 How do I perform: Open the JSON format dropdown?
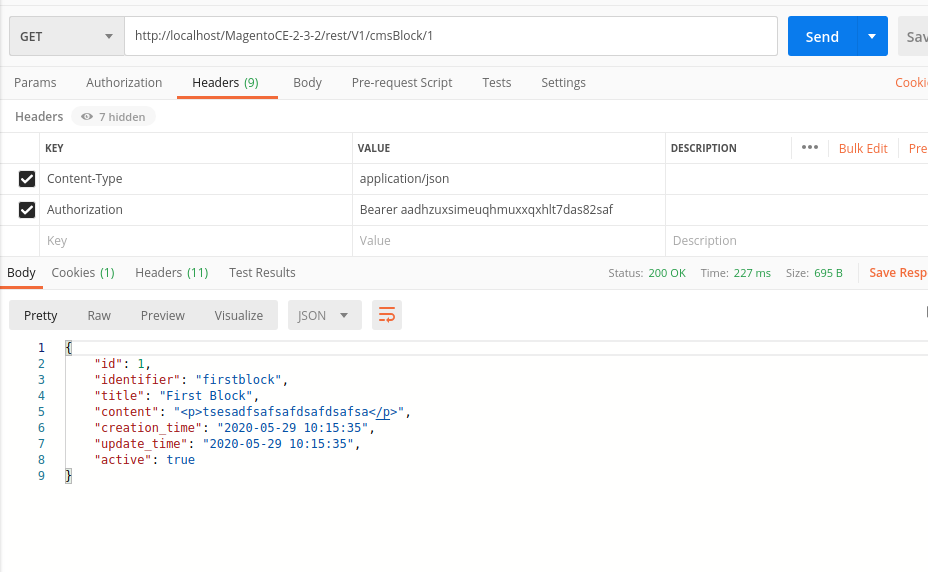tap(324, 315)
